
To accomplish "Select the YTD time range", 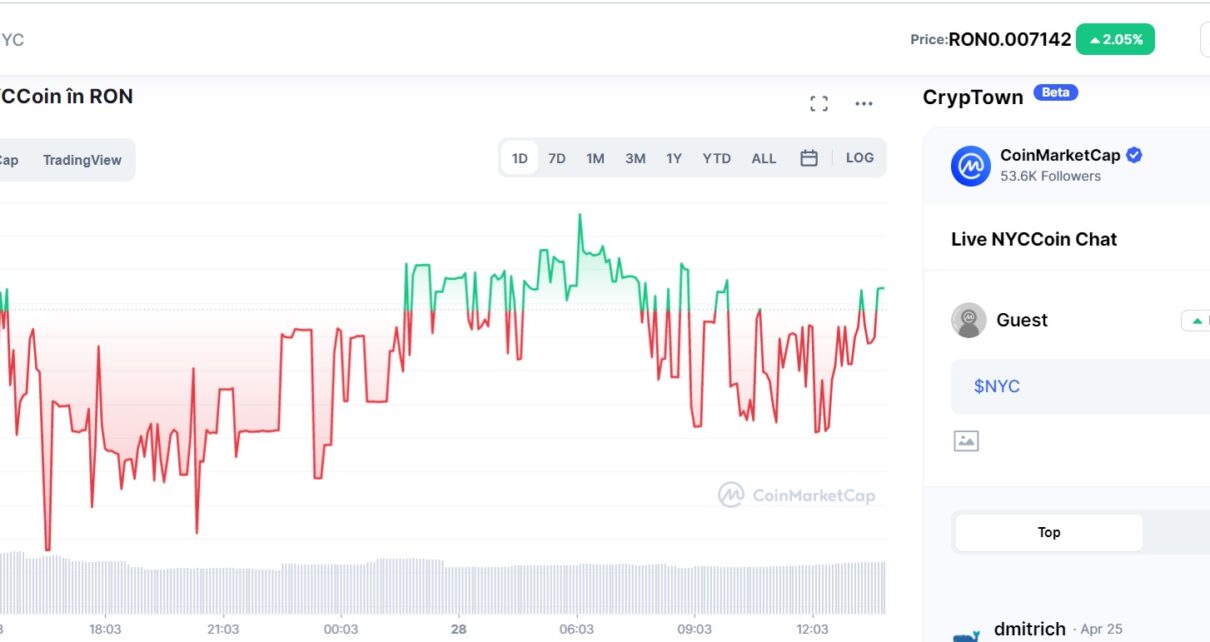I will (716, 158).
